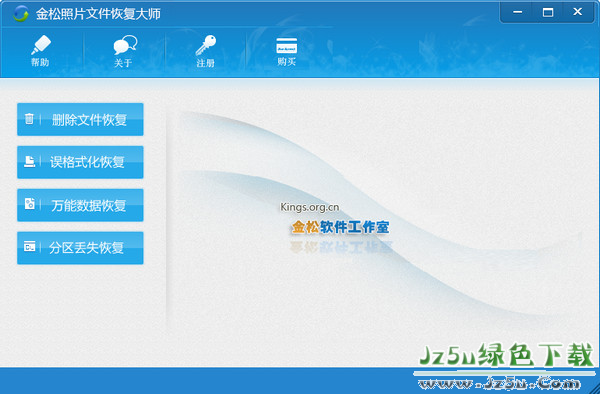This screenshot has width=600, height=396.
Task: Minimize the recovery program window
Action: 518,12
